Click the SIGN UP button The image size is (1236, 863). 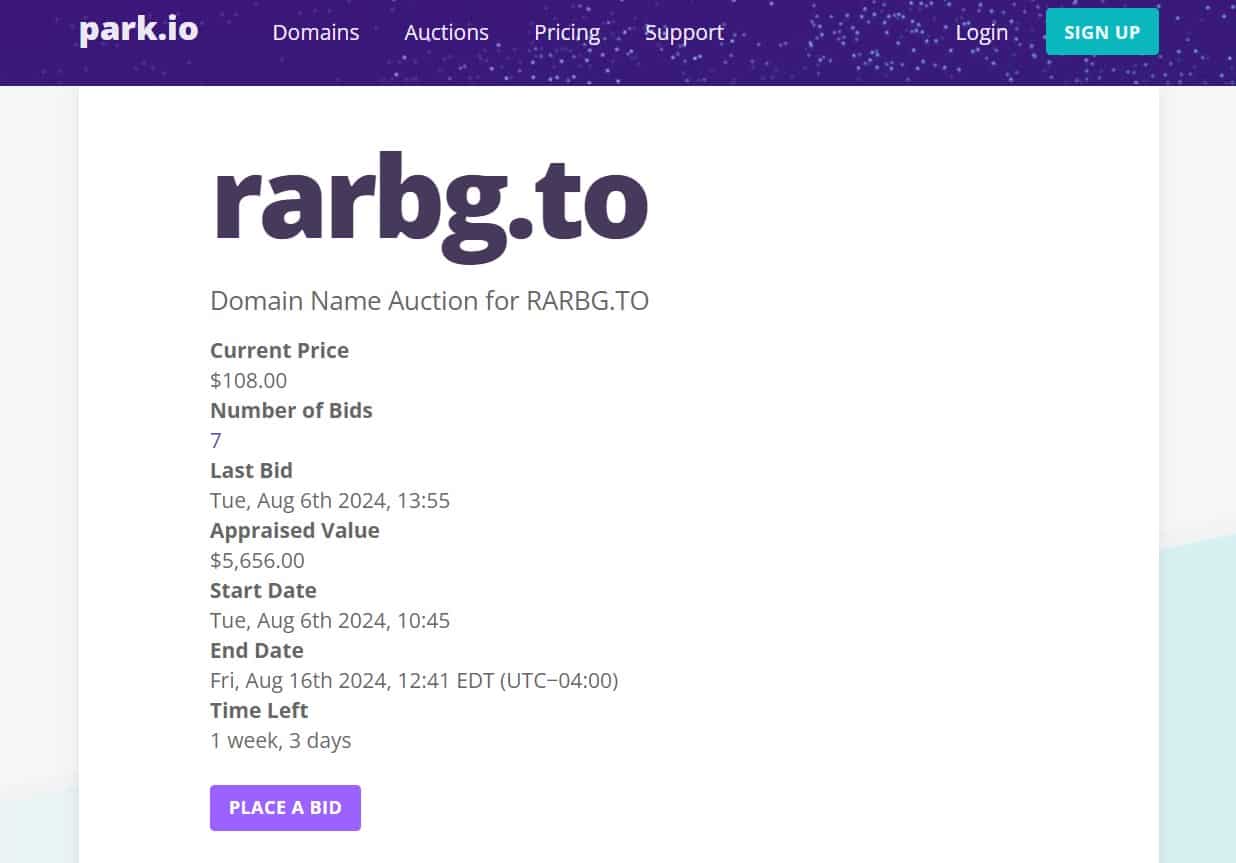(1102, 32)
